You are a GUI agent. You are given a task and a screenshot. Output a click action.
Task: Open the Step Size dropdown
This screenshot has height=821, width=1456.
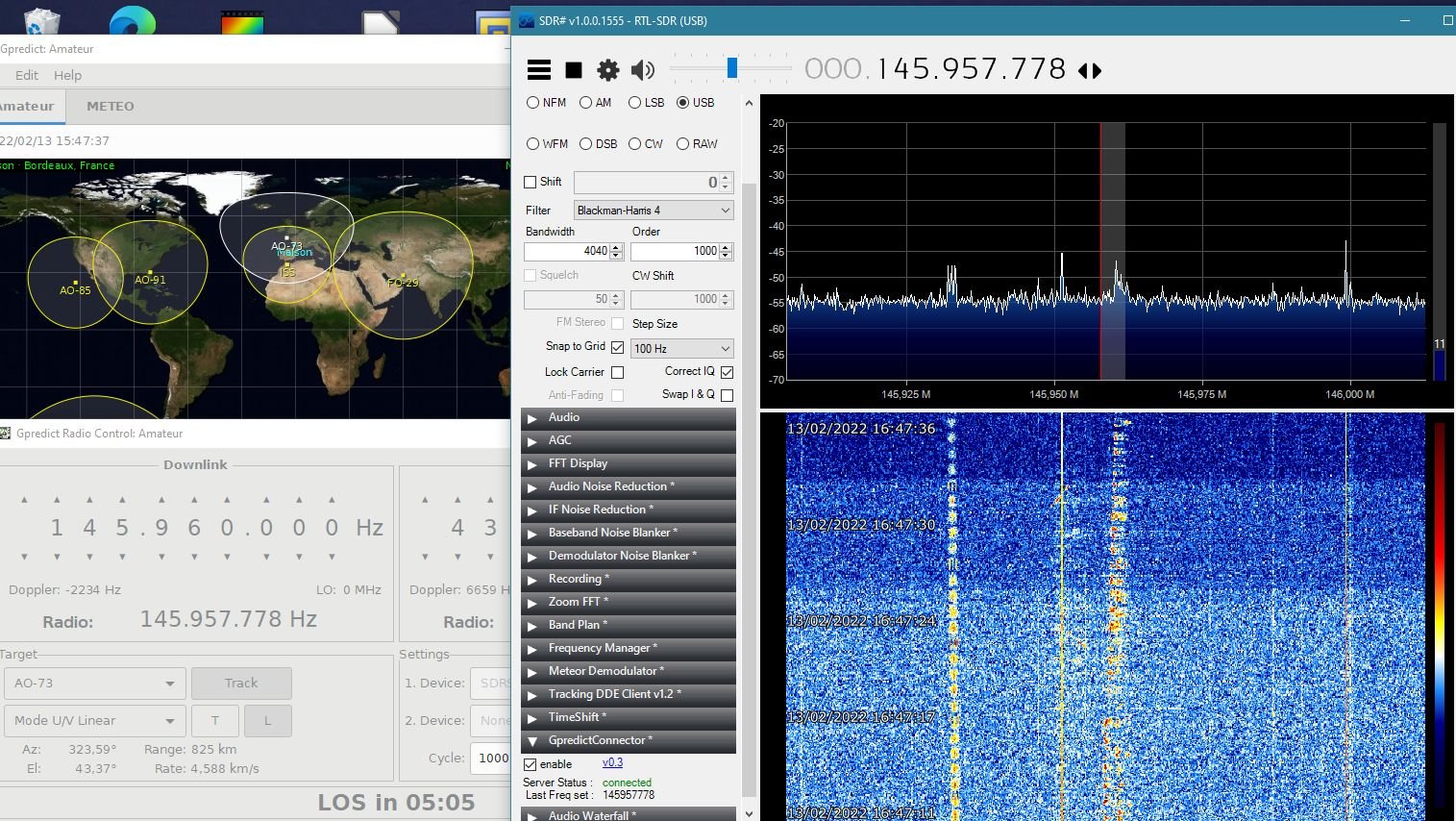click(x=682, y=348)
